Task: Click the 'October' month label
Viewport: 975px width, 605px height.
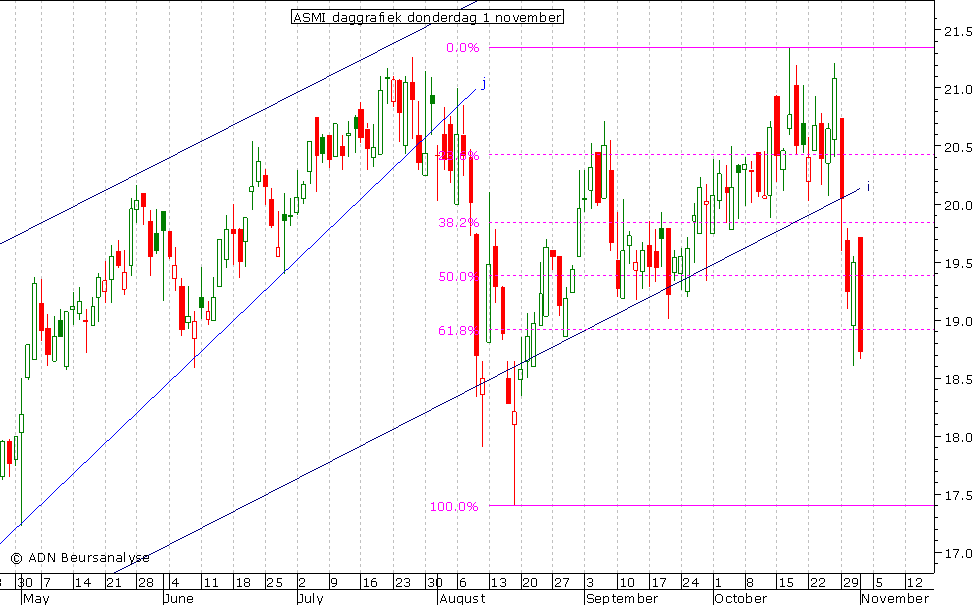Action: (741, 598)
